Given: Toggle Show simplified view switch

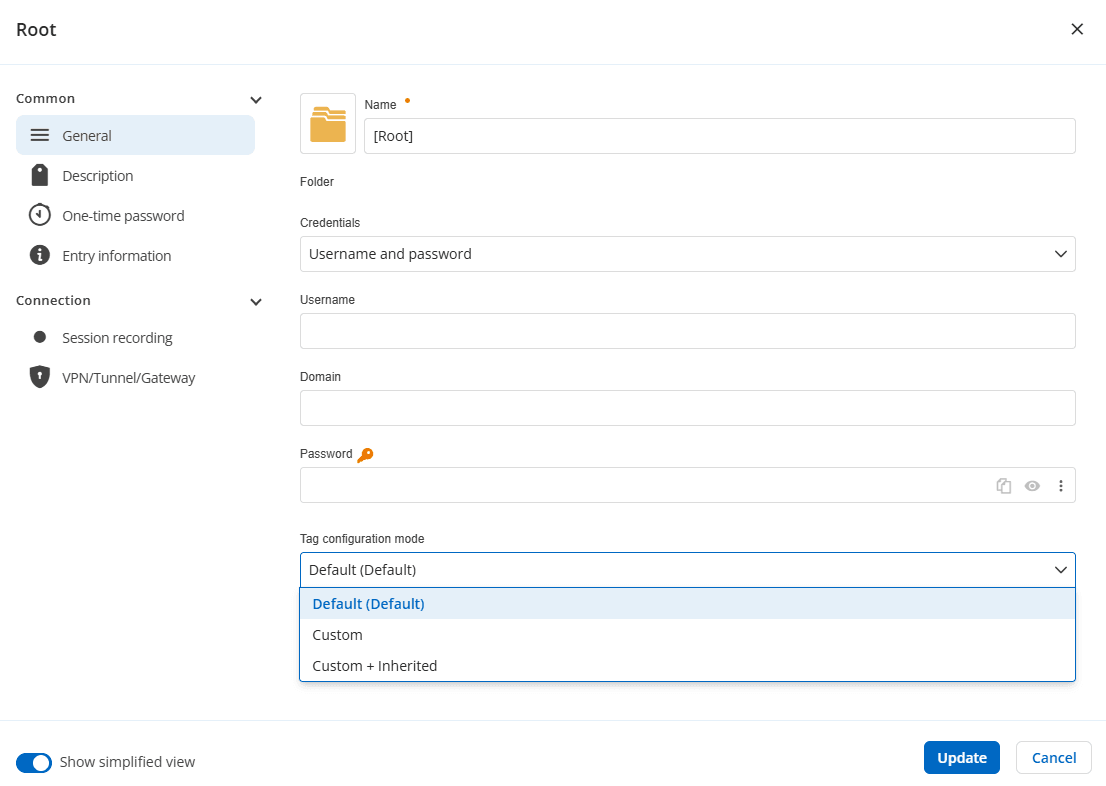Looking at the screenshot, I should (x=33, y=762).
